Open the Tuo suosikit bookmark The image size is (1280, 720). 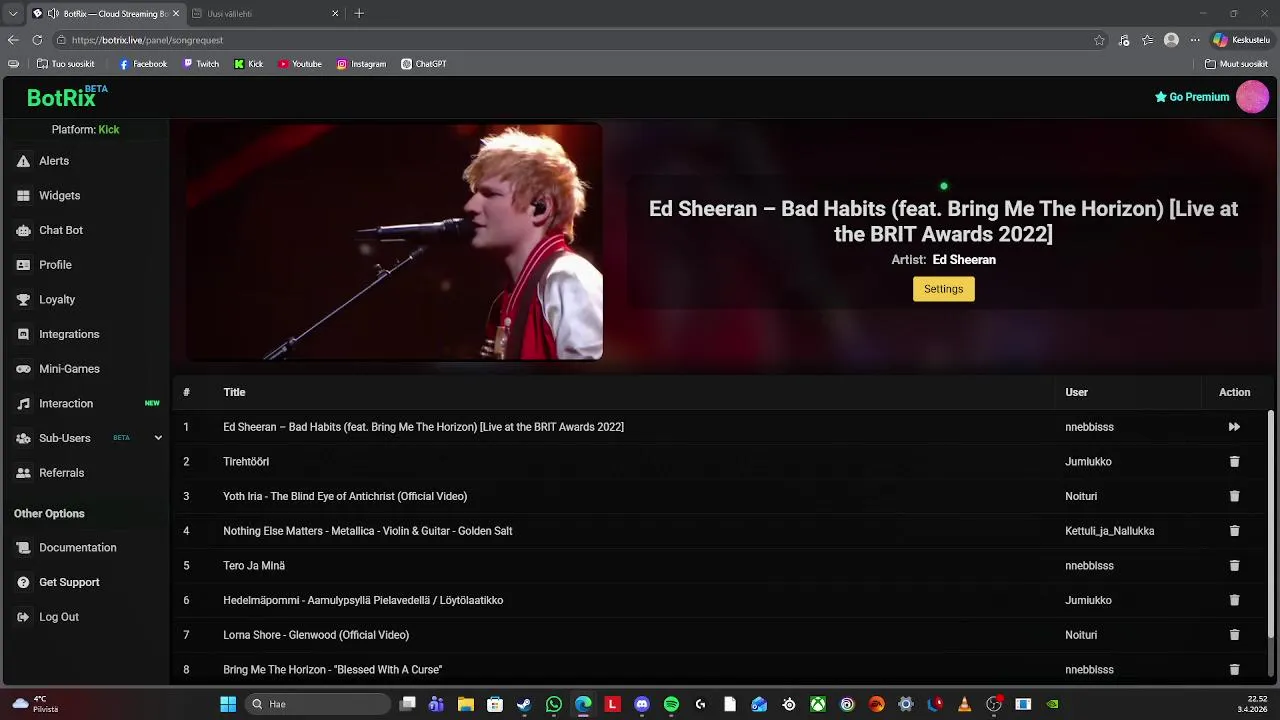click(x=66, y=64)
